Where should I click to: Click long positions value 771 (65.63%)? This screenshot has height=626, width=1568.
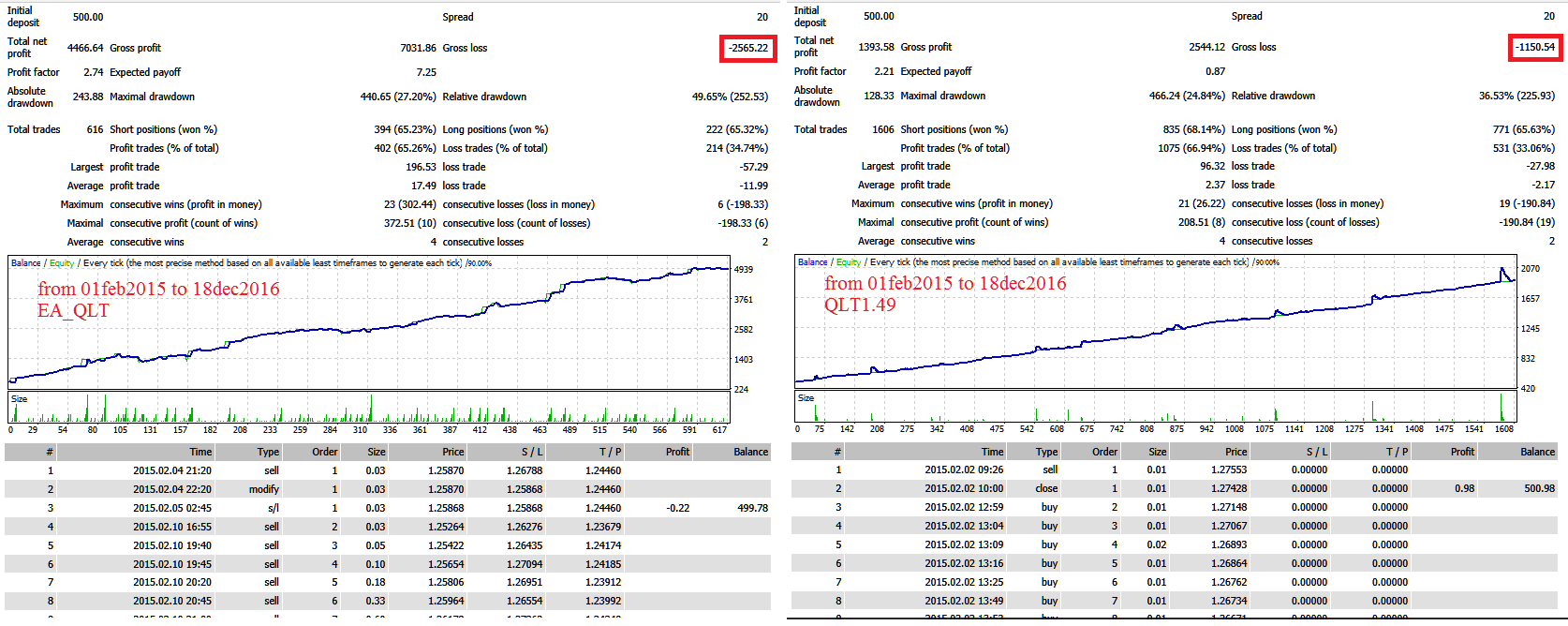(x=1523, y=129)
